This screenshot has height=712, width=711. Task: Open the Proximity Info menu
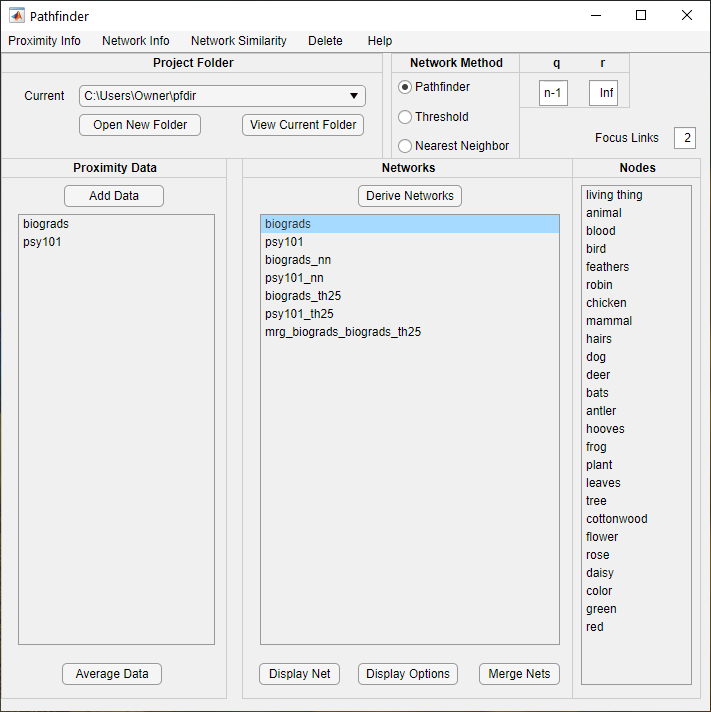pos(44,41)
